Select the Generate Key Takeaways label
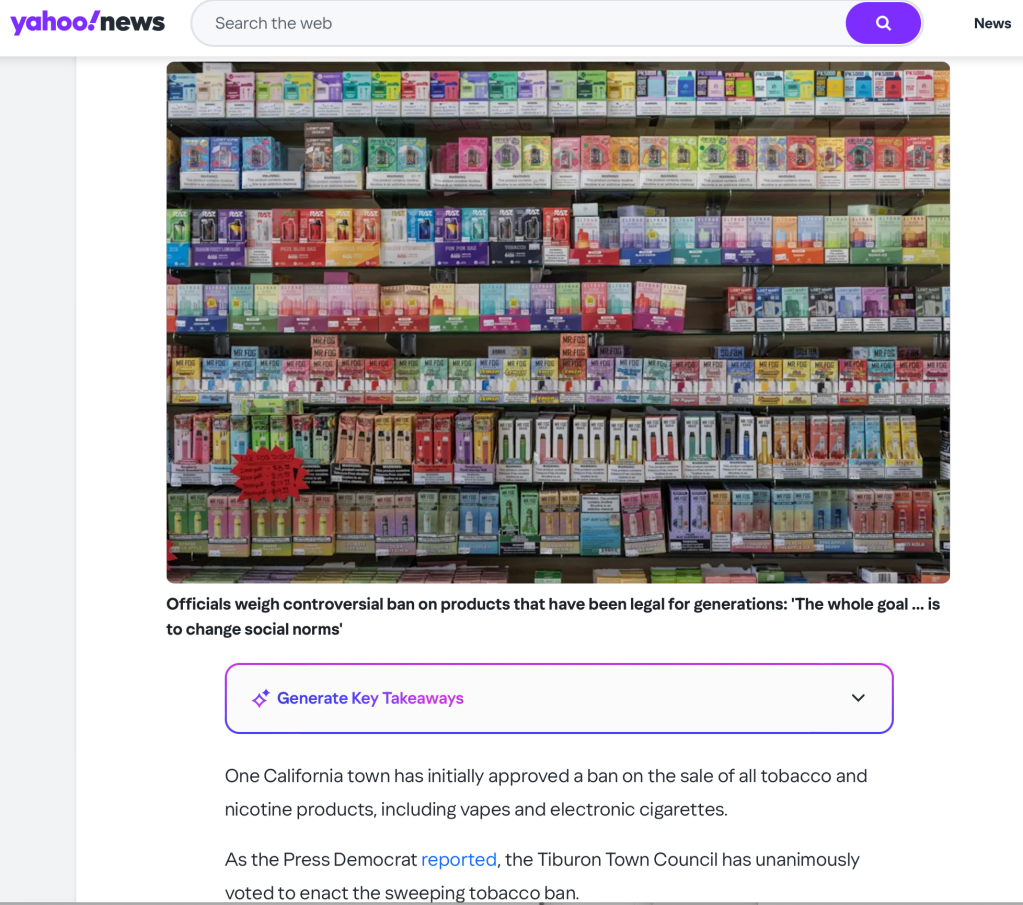1023x905 pixels. click(x=370, y=698)
